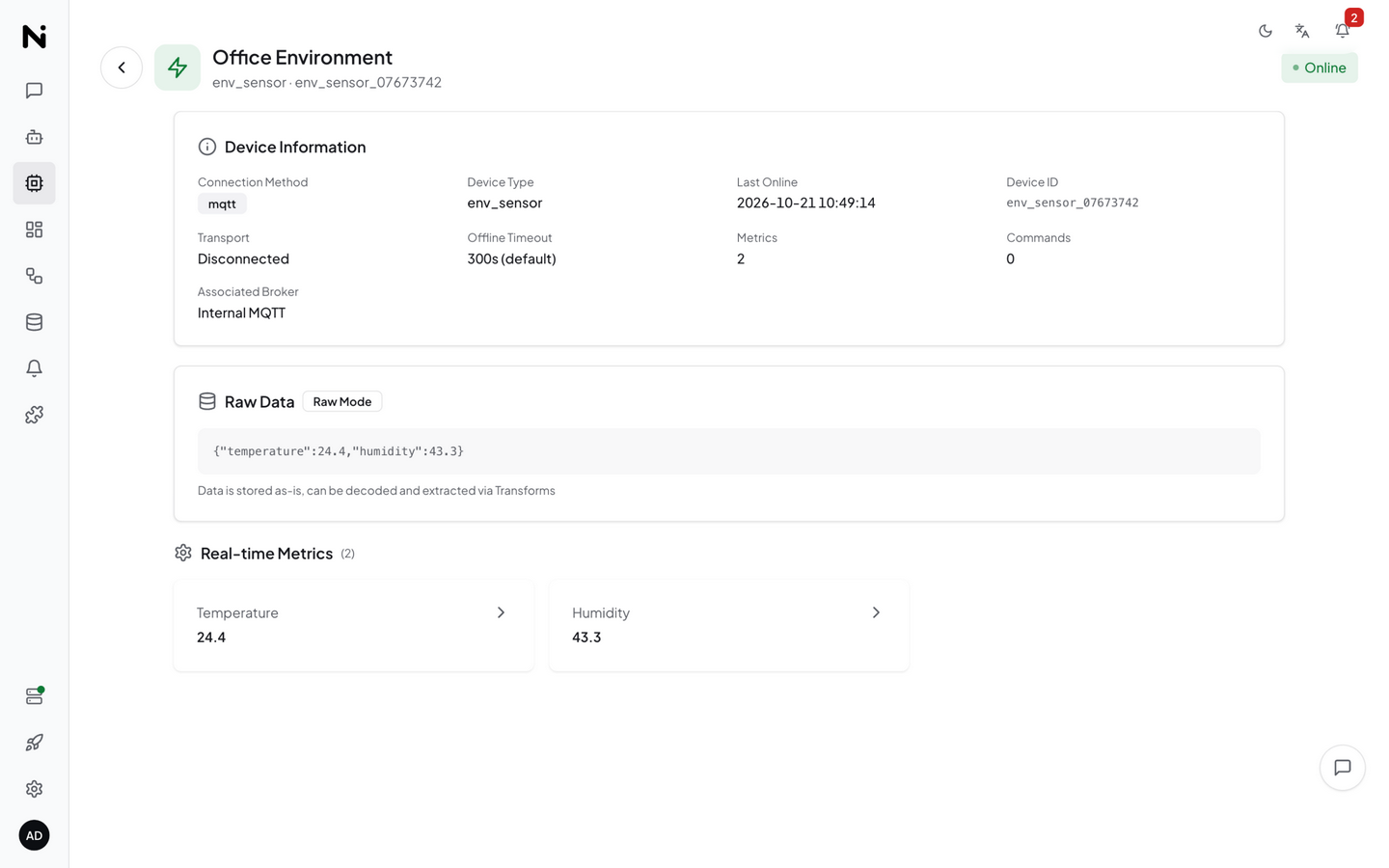Open the language translation icon
The image size is (1389, 868).
[1302, 31]
